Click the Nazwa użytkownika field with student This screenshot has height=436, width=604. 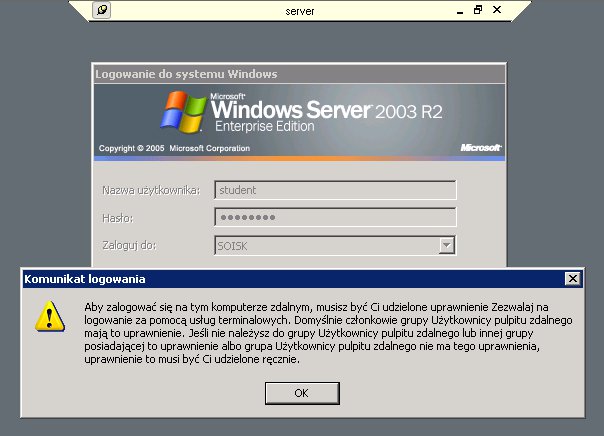[x=335, y=190]
